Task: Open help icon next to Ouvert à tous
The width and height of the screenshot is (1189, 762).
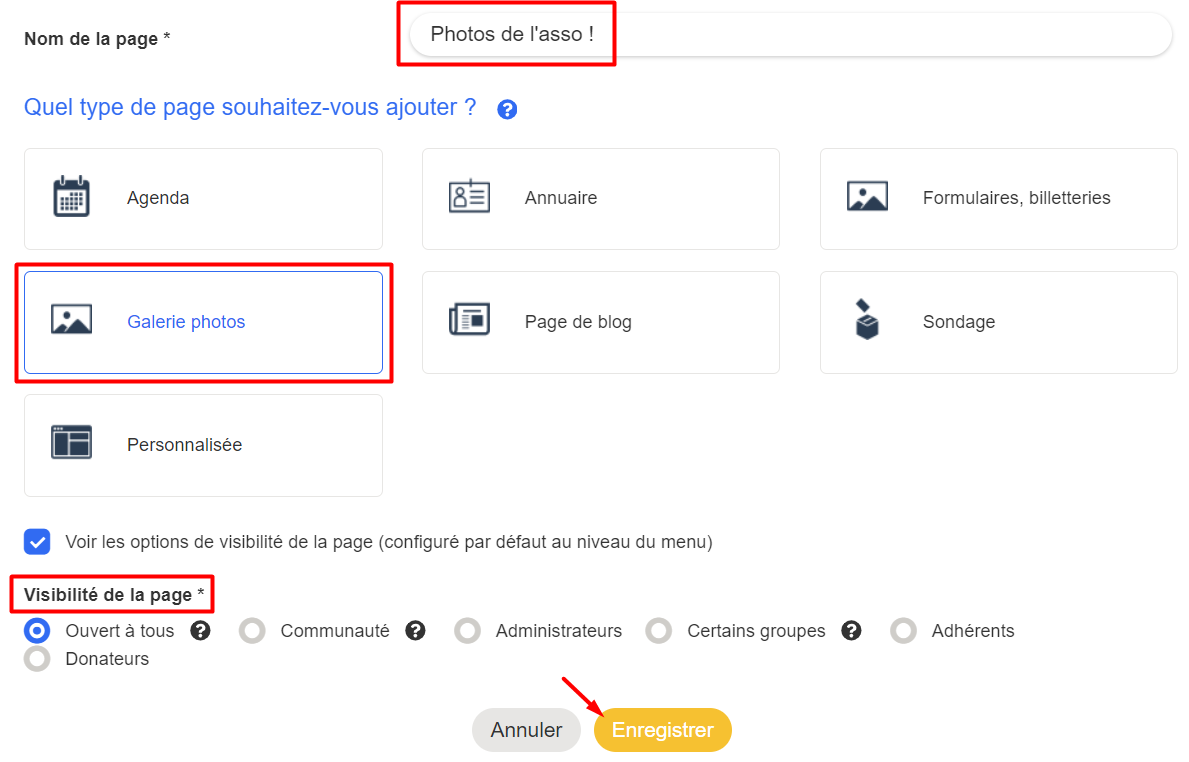Action: point(200,631)
